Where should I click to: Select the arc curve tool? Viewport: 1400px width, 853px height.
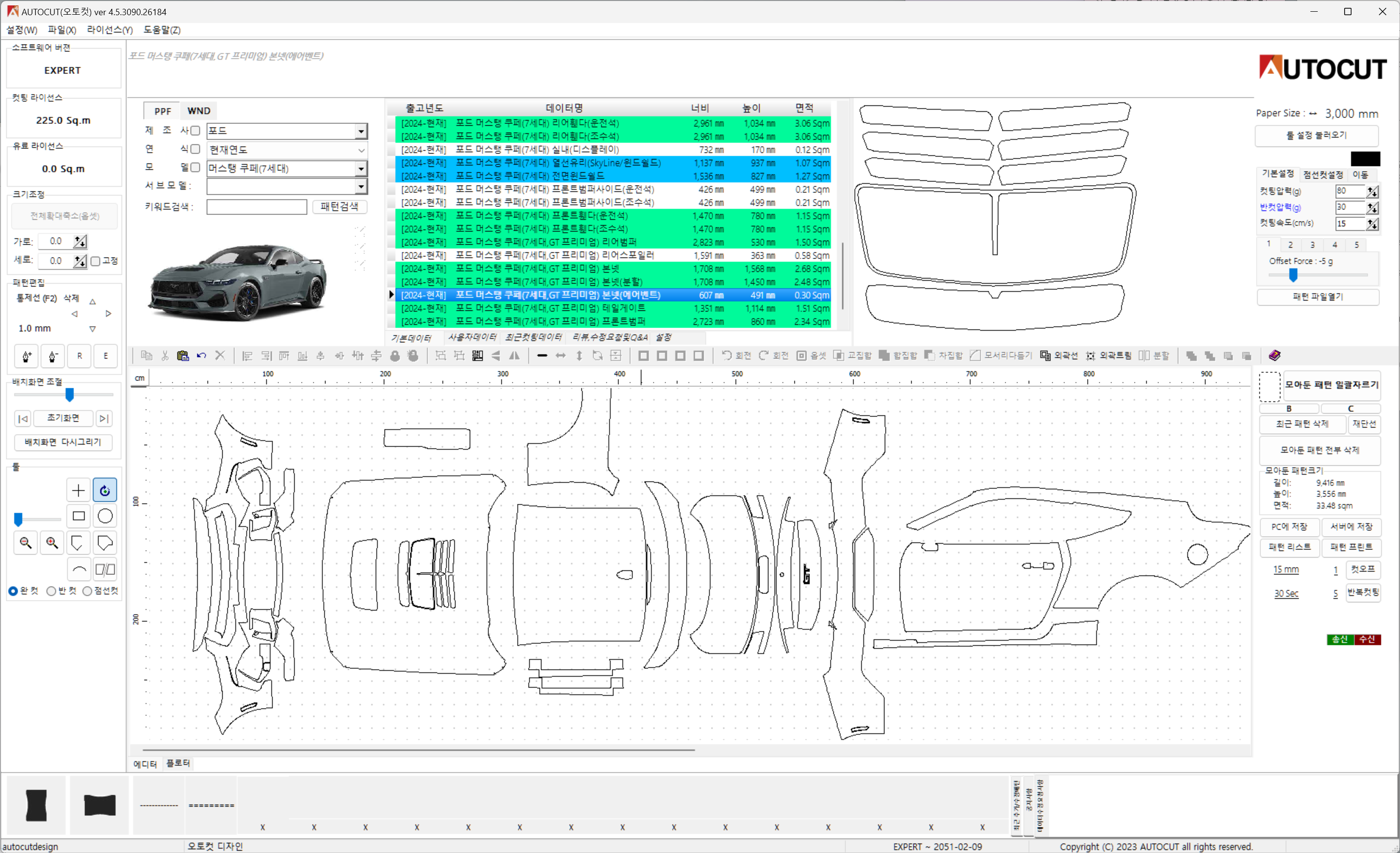point(78,569)
